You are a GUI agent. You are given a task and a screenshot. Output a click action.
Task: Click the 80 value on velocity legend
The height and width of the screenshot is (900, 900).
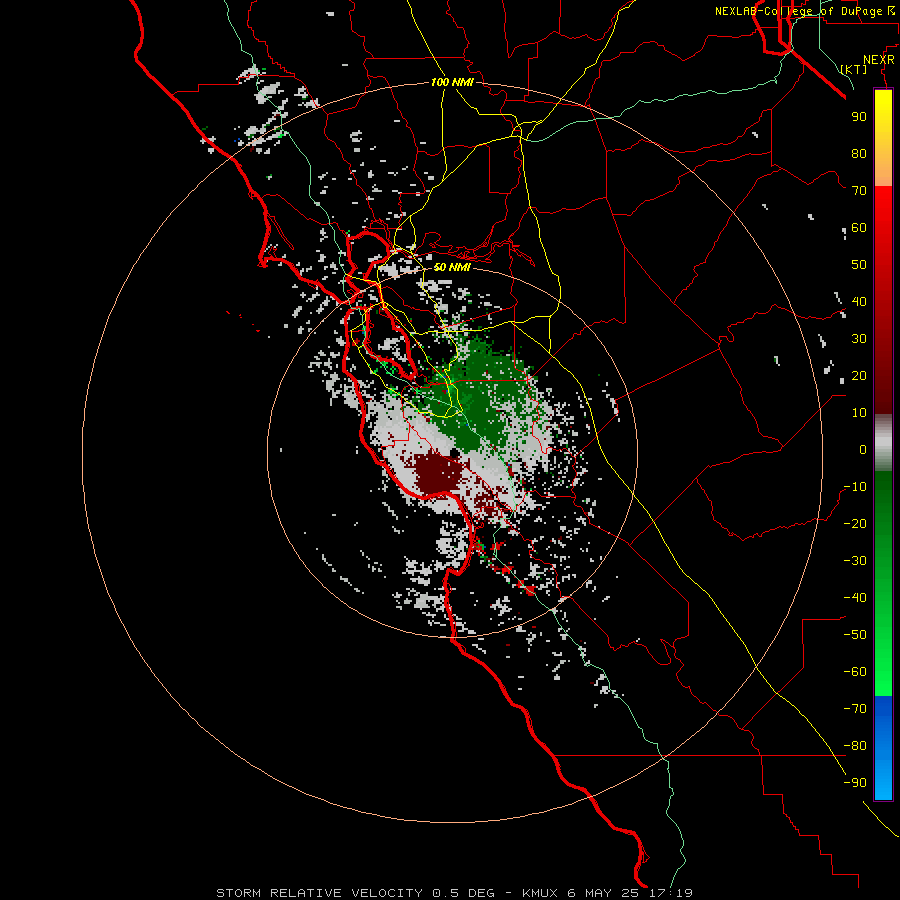(x=859, y=153)
